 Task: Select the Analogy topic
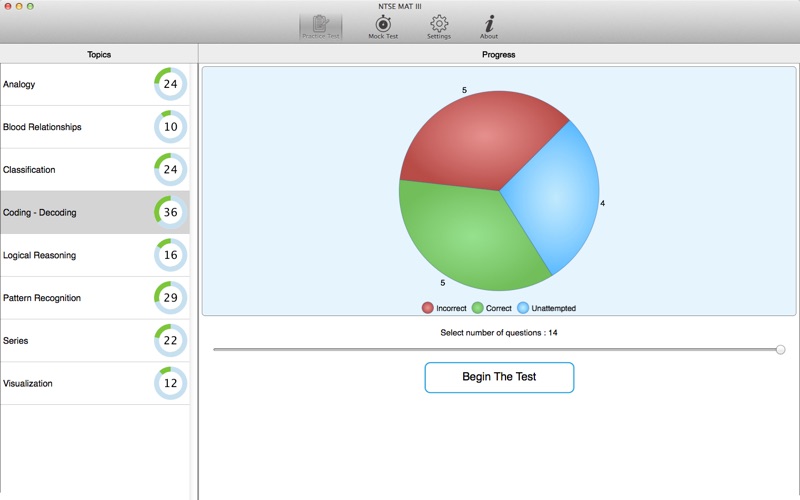tap(95, 84)
